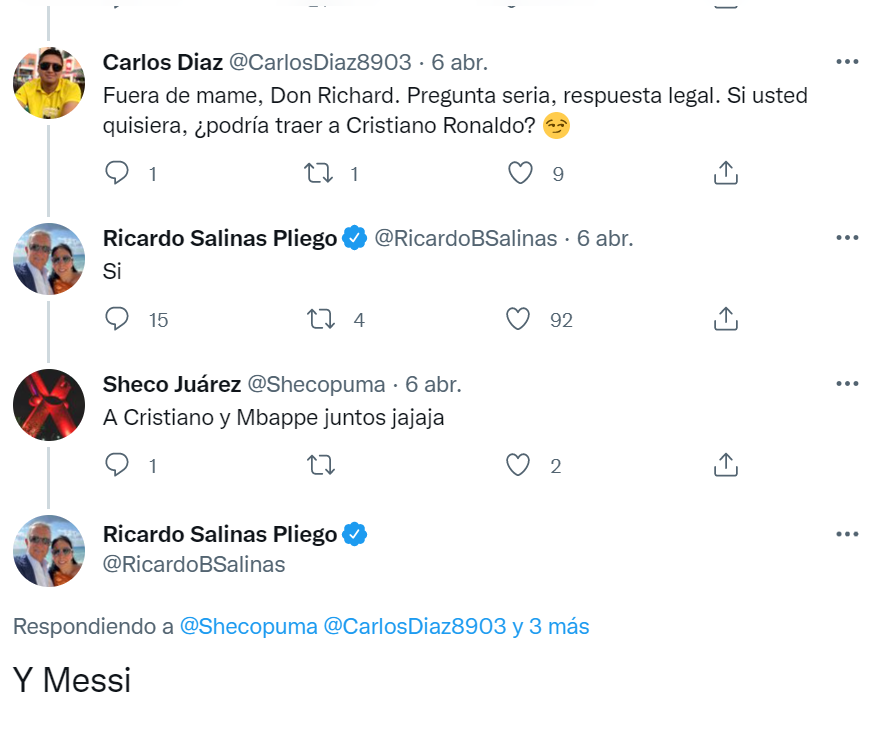Open more options on Carlos Diaz's tweet
This screenshot has width=886, height=731.
pyautogui.click(x=847, y=62)
